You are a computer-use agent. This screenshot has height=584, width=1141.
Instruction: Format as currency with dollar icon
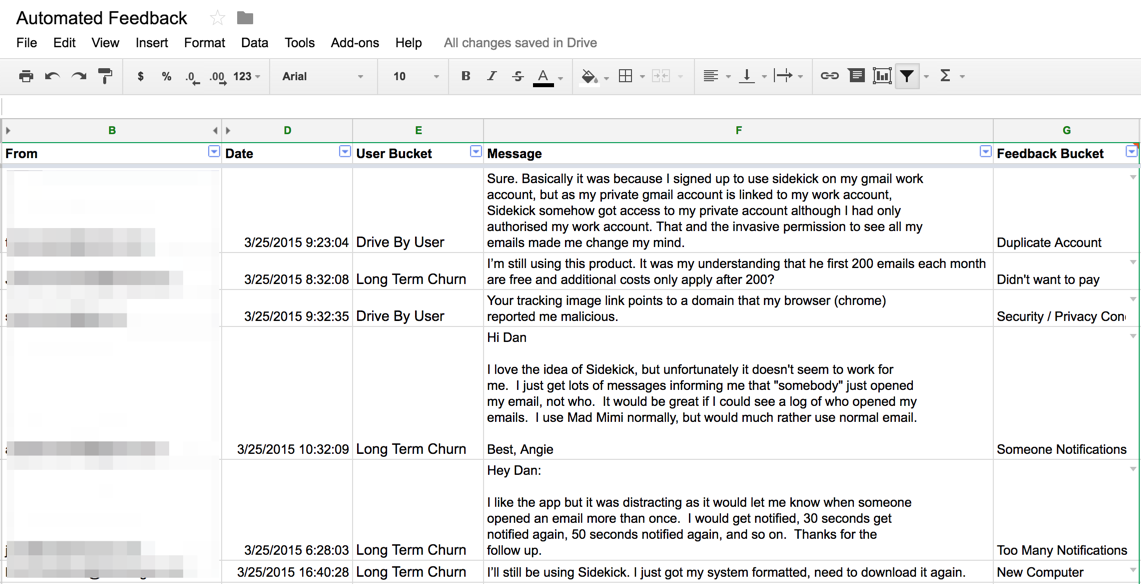(x=140, y=76)
